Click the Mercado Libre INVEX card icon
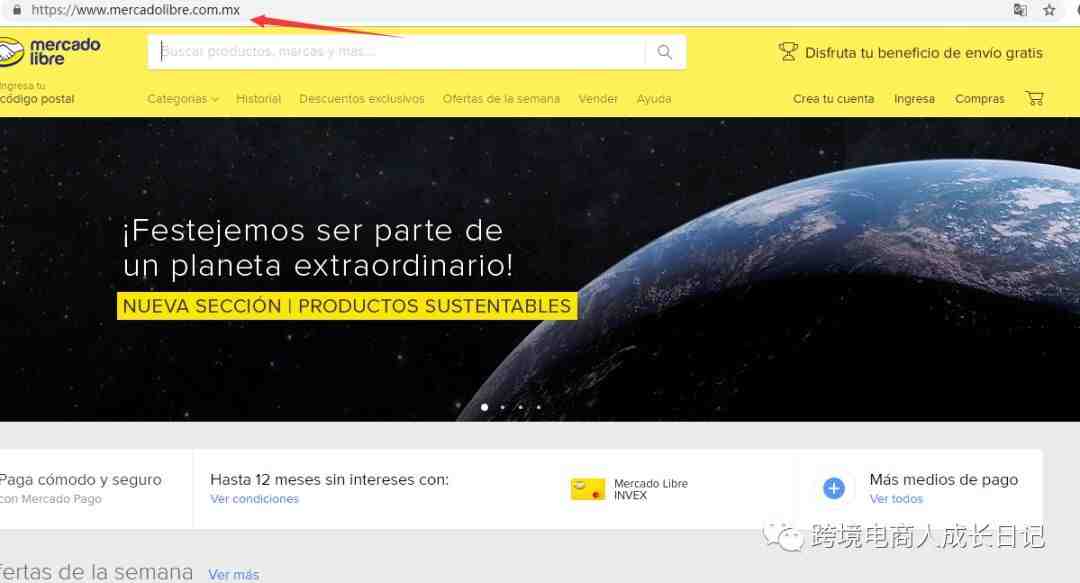Viewport: 1080px width, 583px height. tap(588, 489)
